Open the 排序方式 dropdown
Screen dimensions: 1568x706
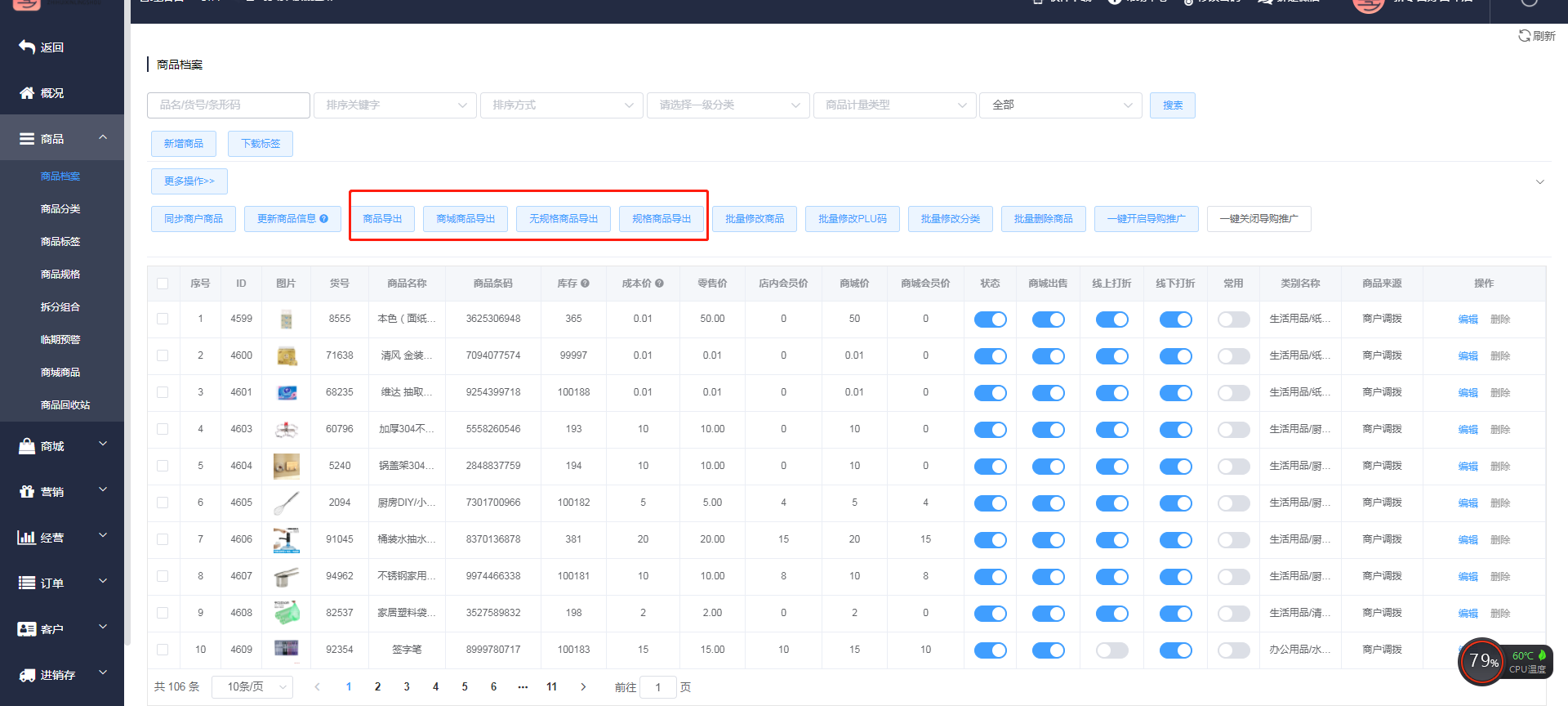click(x=562, y=105)
